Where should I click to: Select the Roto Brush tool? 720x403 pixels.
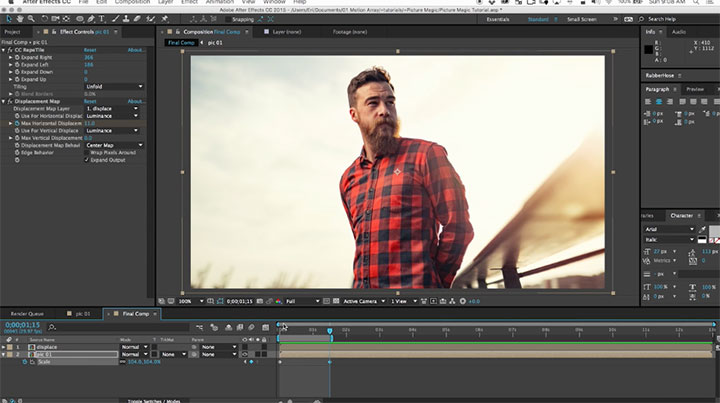(x=151, y=19)
